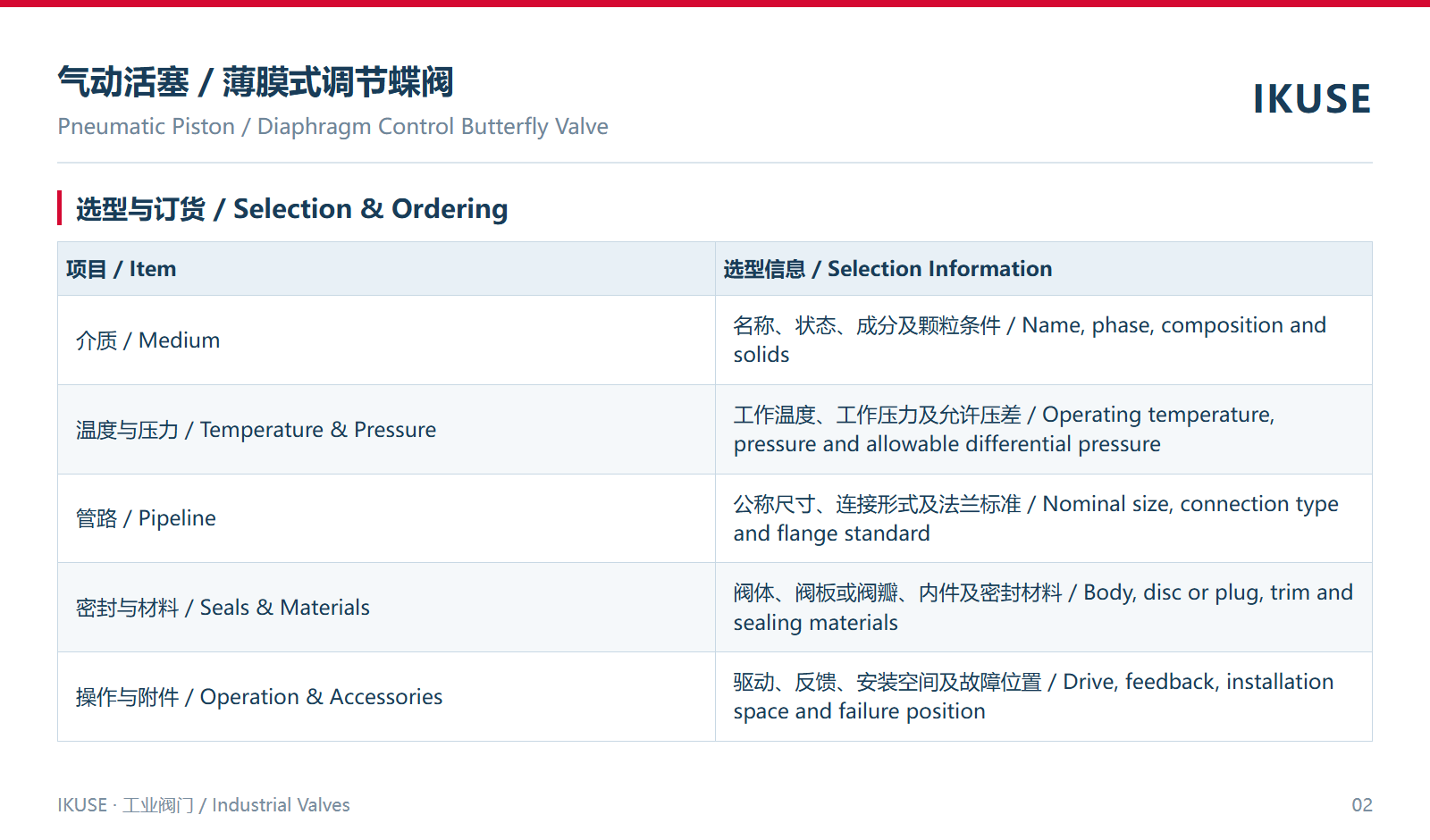Click the Nominal size, connection type cell
Image resolution: width=1430 pixels, height=840 pixels.
click(x=1044, y=518)
